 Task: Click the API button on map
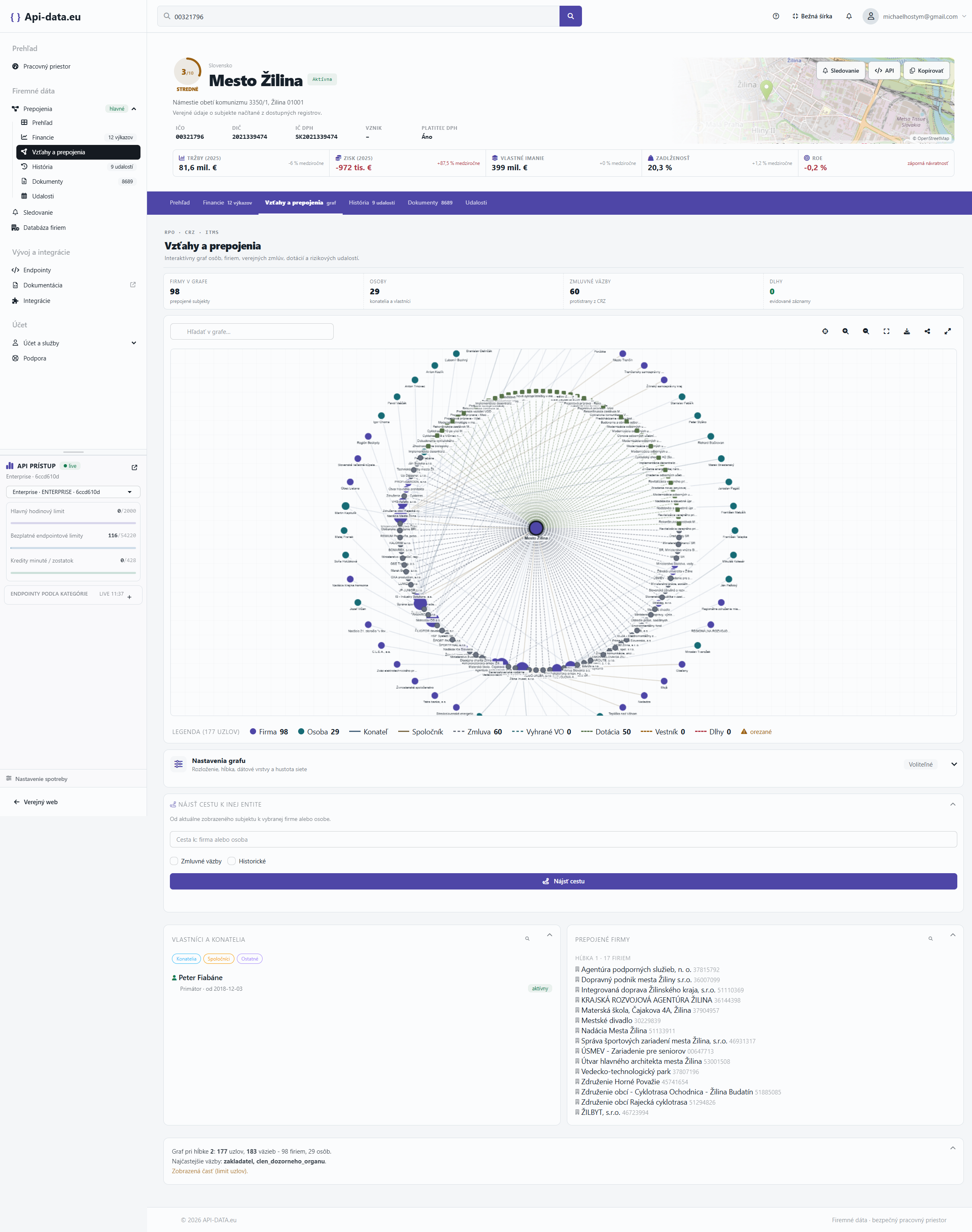(884, 71)
